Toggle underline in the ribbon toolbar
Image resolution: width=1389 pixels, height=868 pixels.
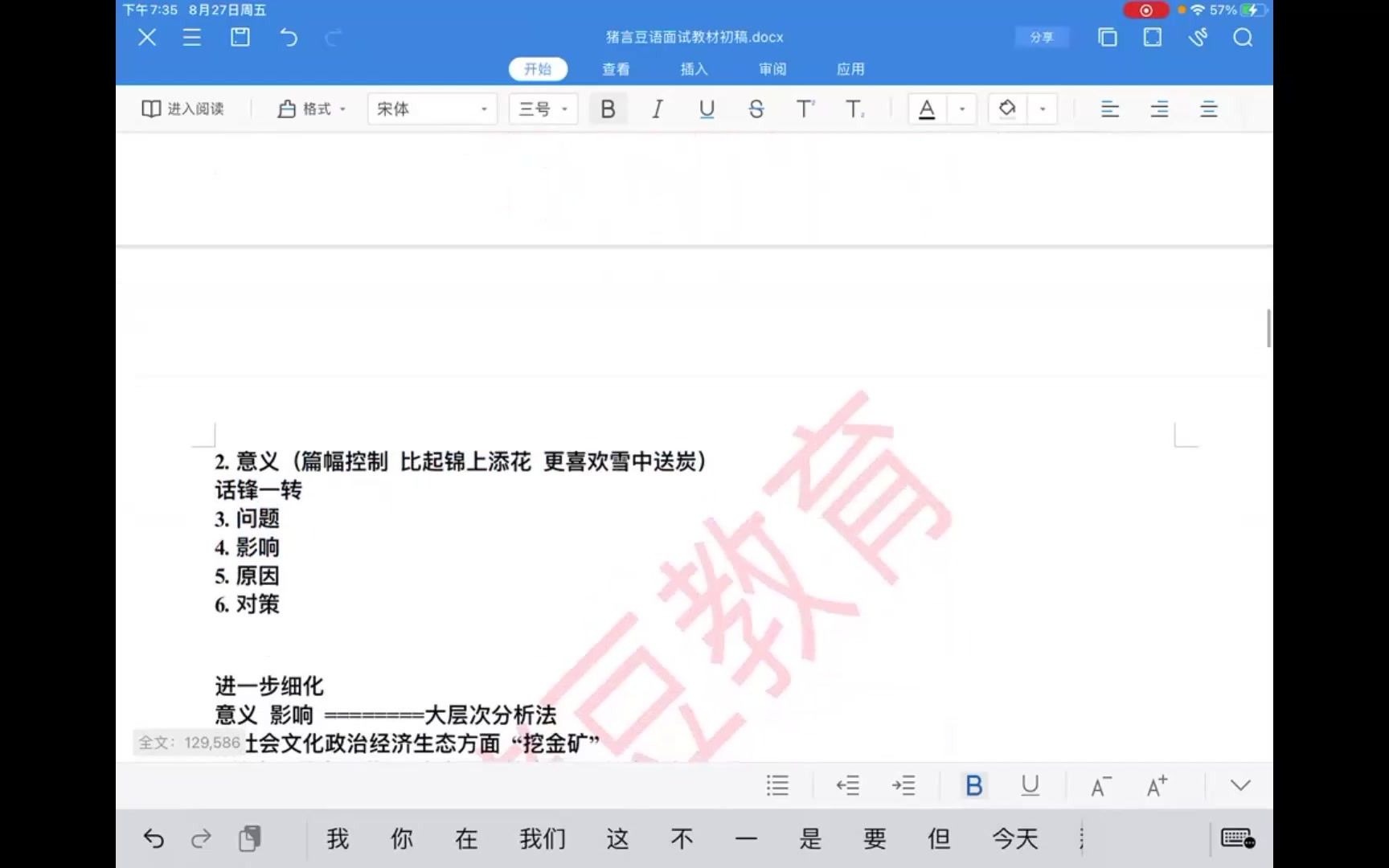click(707, 108)
